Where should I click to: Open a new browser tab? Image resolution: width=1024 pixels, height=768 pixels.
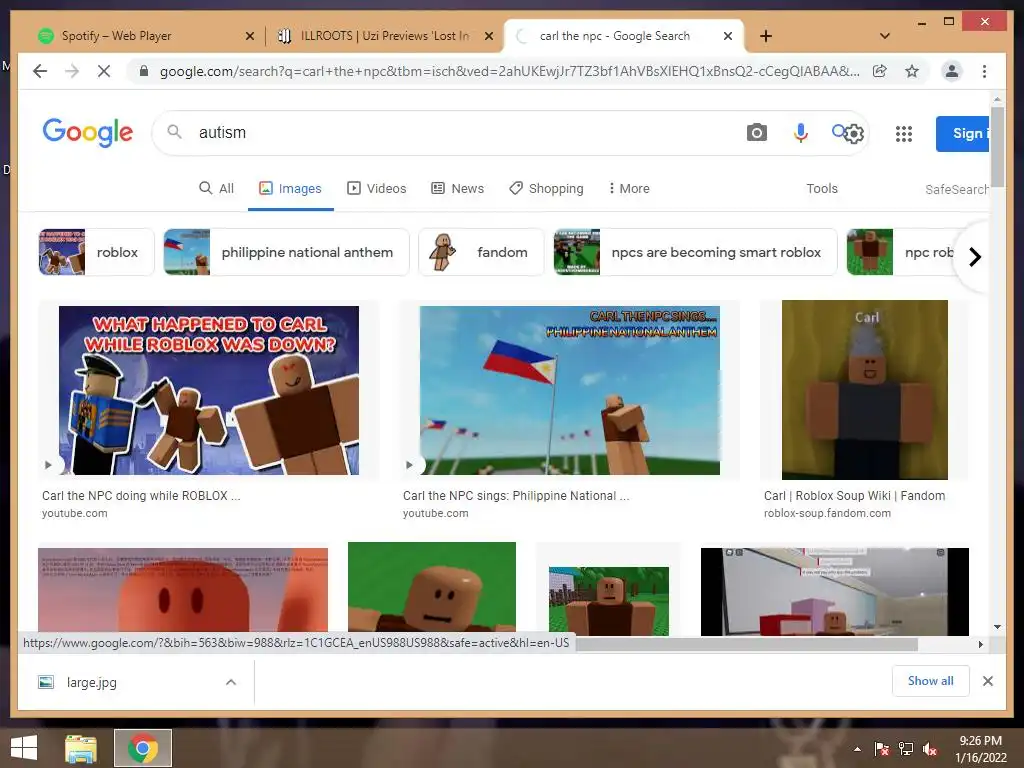766,36
